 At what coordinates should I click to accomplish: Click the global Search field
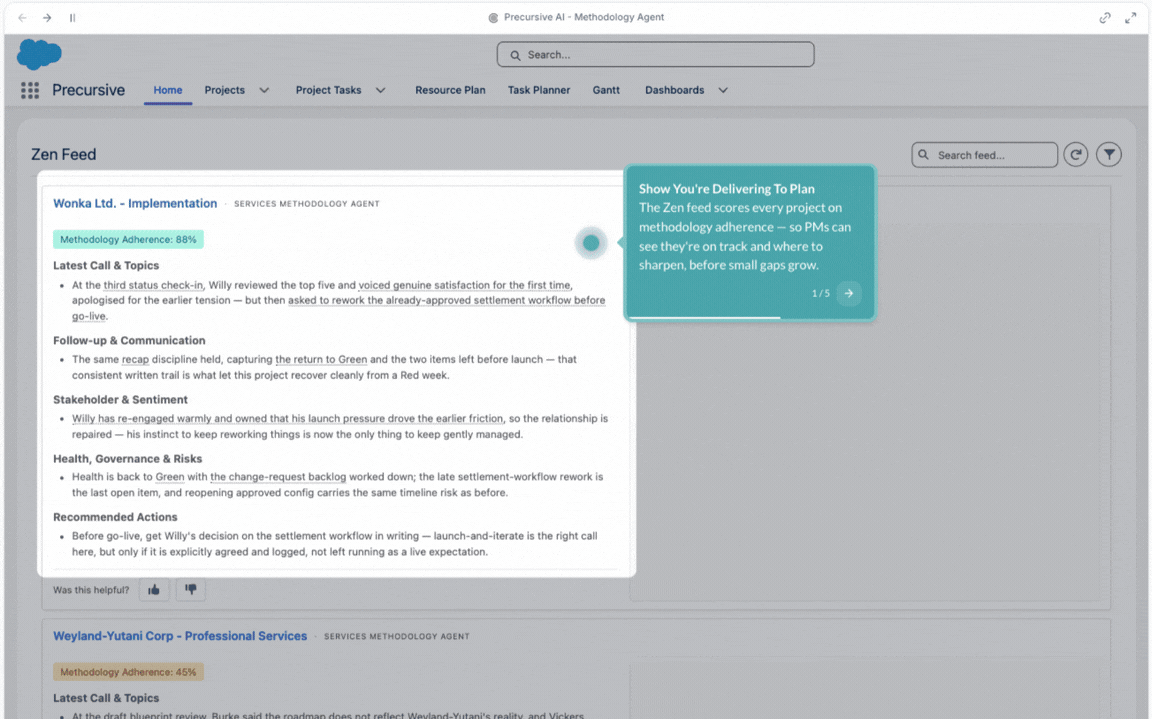tap(655, 54)
